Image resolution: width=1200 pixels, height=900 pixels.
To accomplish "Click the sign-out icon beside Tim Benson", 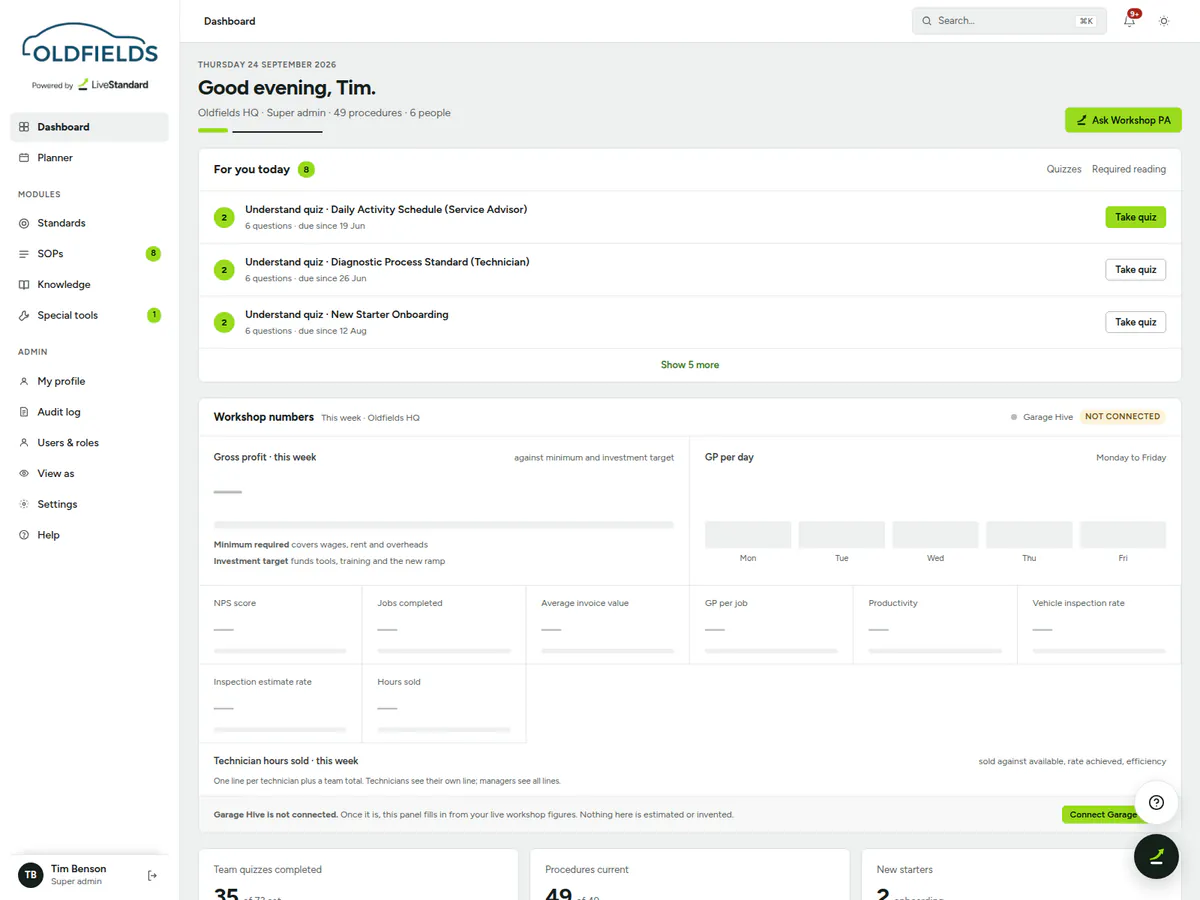I will [152, 876].
